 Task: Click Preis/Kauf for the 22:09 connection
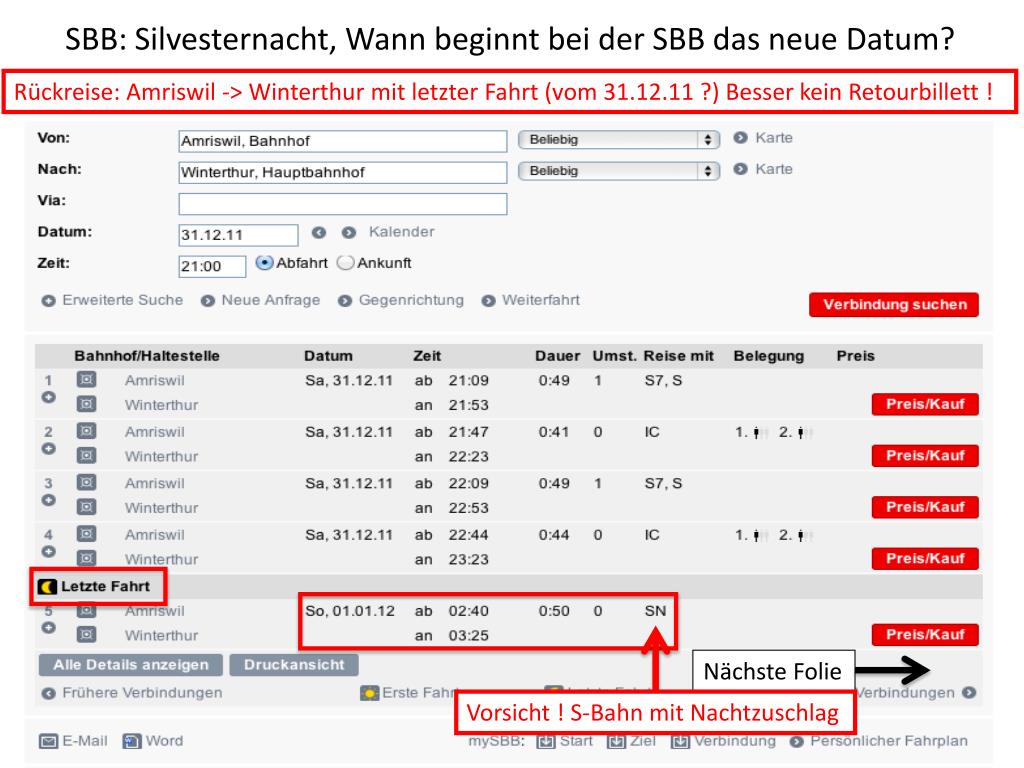point(925,507)
